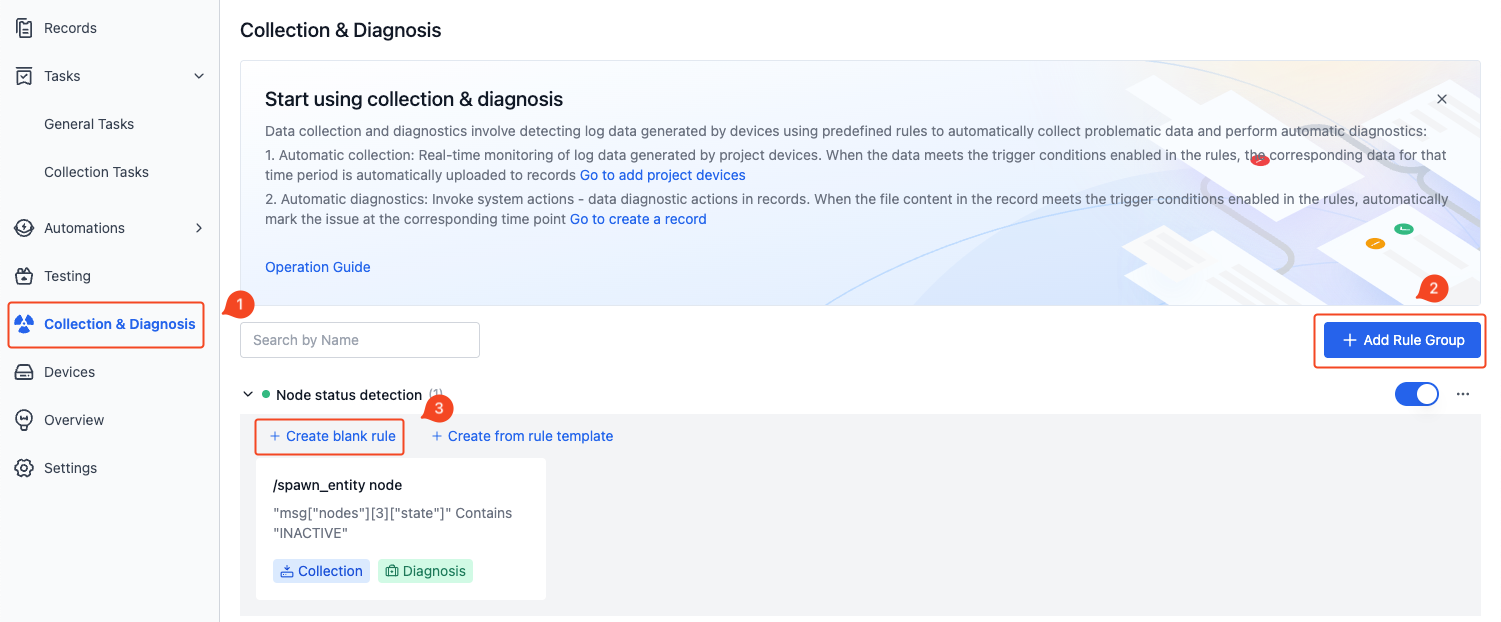Click the Testing icon in sidebar
The width and height of the screenshot is (1501, 622).
25,276
